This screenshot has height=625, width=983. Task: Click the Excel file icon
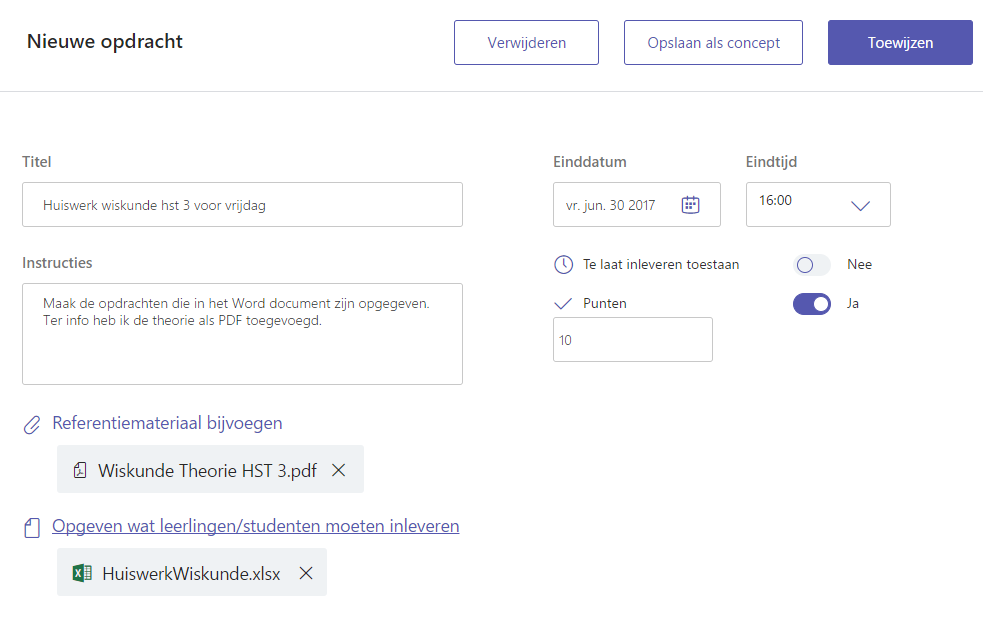pyautogui.click(x=82, y=573)
